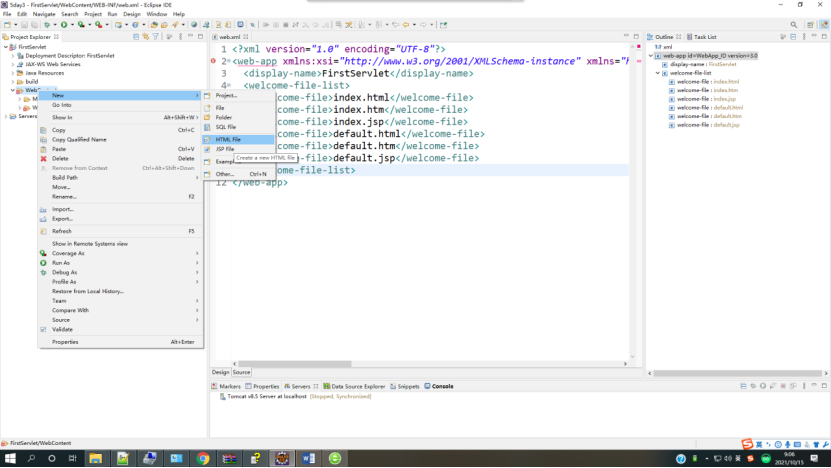The image size is (831, 468).
Task: Click the Open Perspective icon
Action: click(x=810, y=25)
